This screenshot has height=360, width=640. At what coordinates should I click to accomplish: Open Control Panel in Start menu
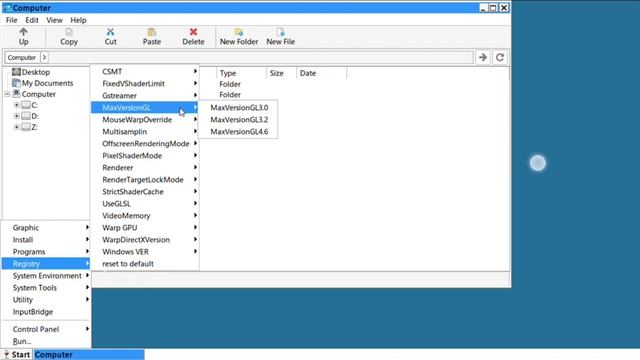coord(46,329)
